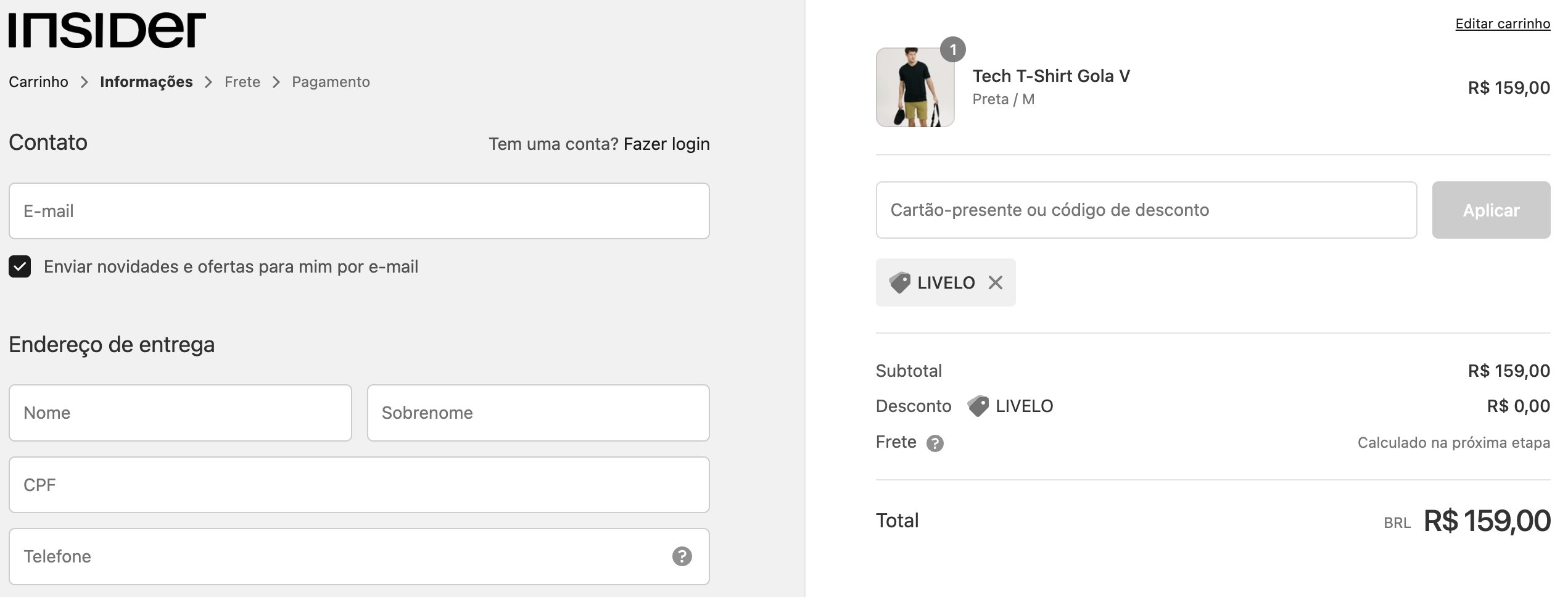Select the Pagamento breadcrumb step
The image size is (1568, 597).
click(x=331, y=82)
